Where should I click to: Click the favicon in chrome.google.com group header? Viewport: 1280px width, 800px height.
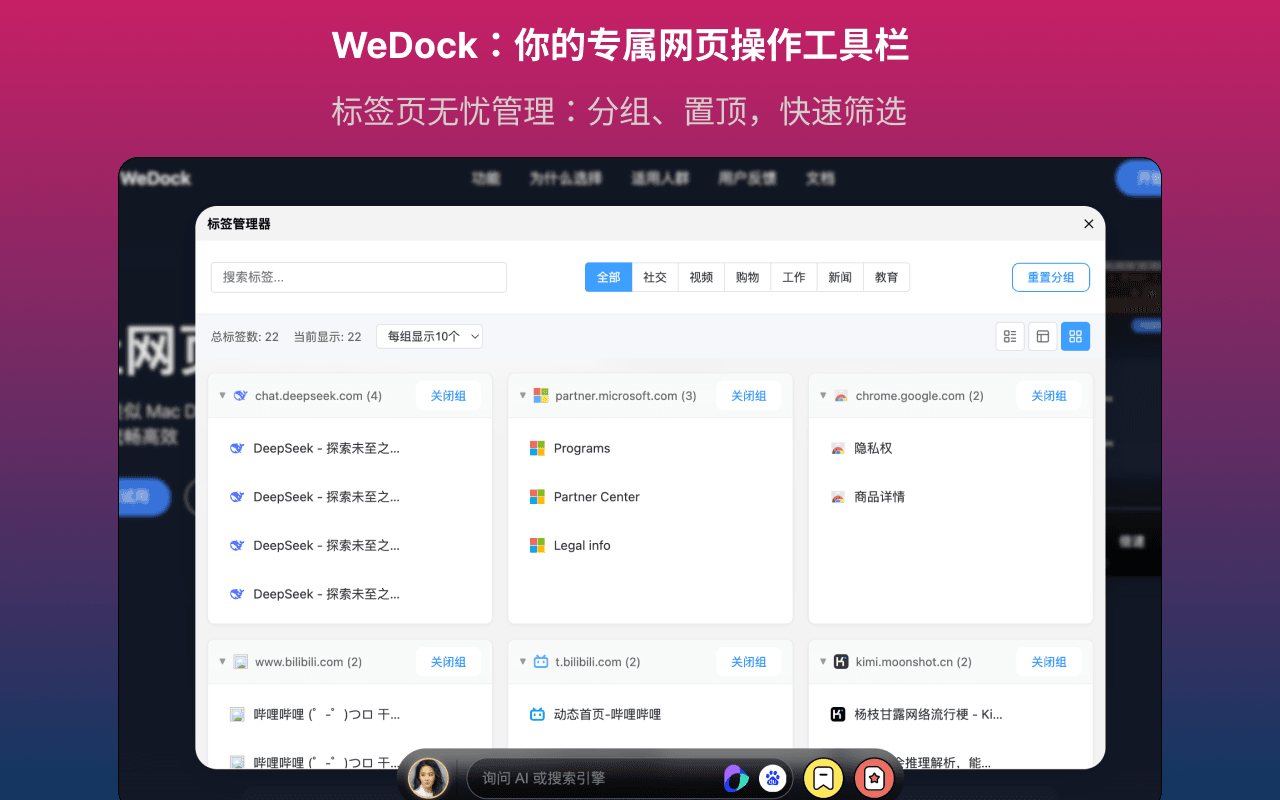[841, 396]
